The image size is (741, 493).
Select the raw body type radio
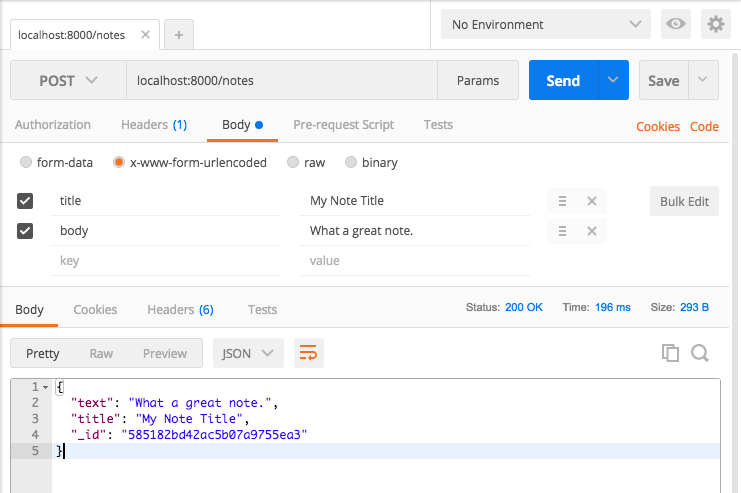point(293,162)
